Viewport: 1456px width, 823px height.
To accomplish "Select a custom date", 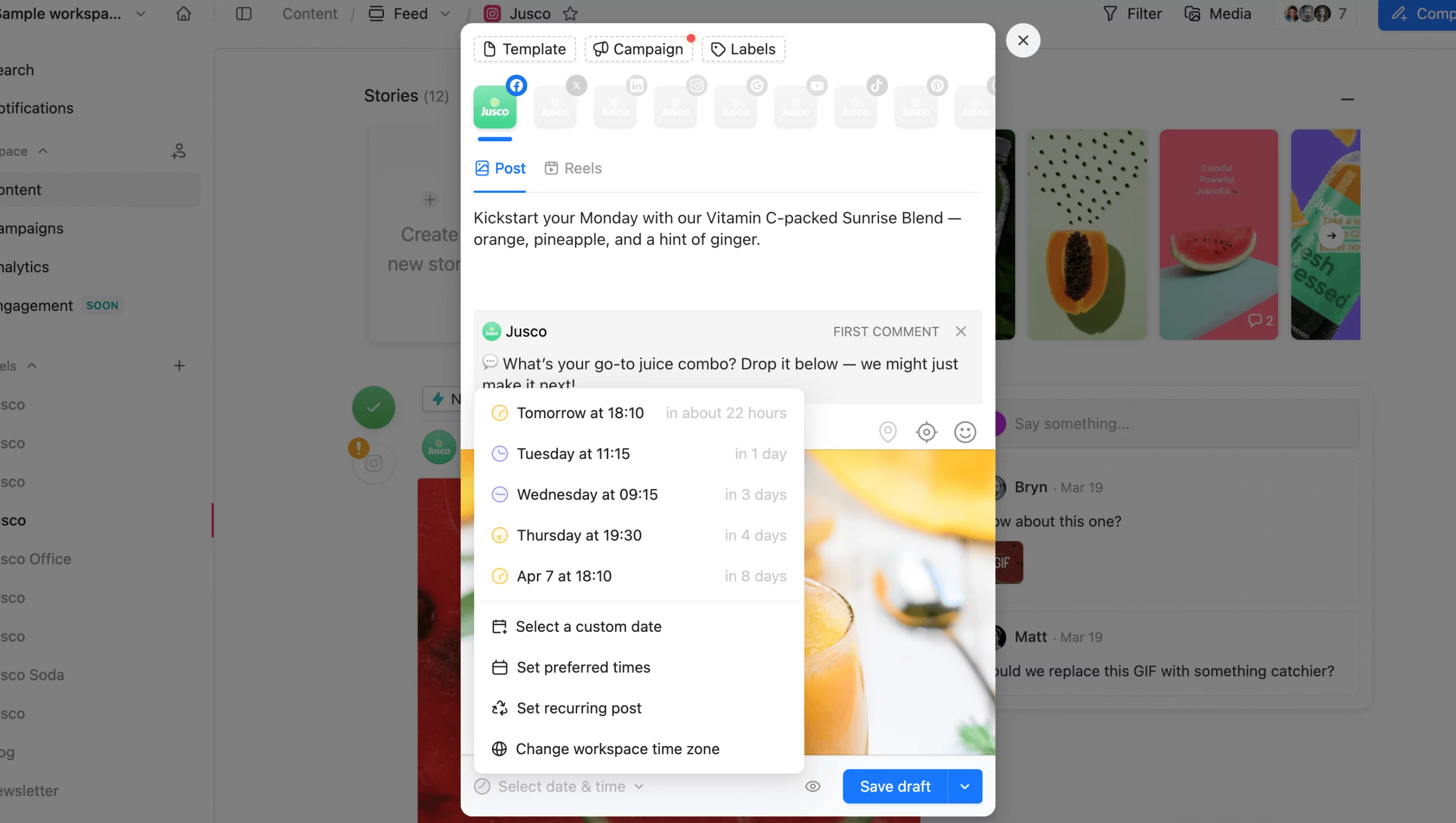I will pyautogui.click(x=639, y=627).
